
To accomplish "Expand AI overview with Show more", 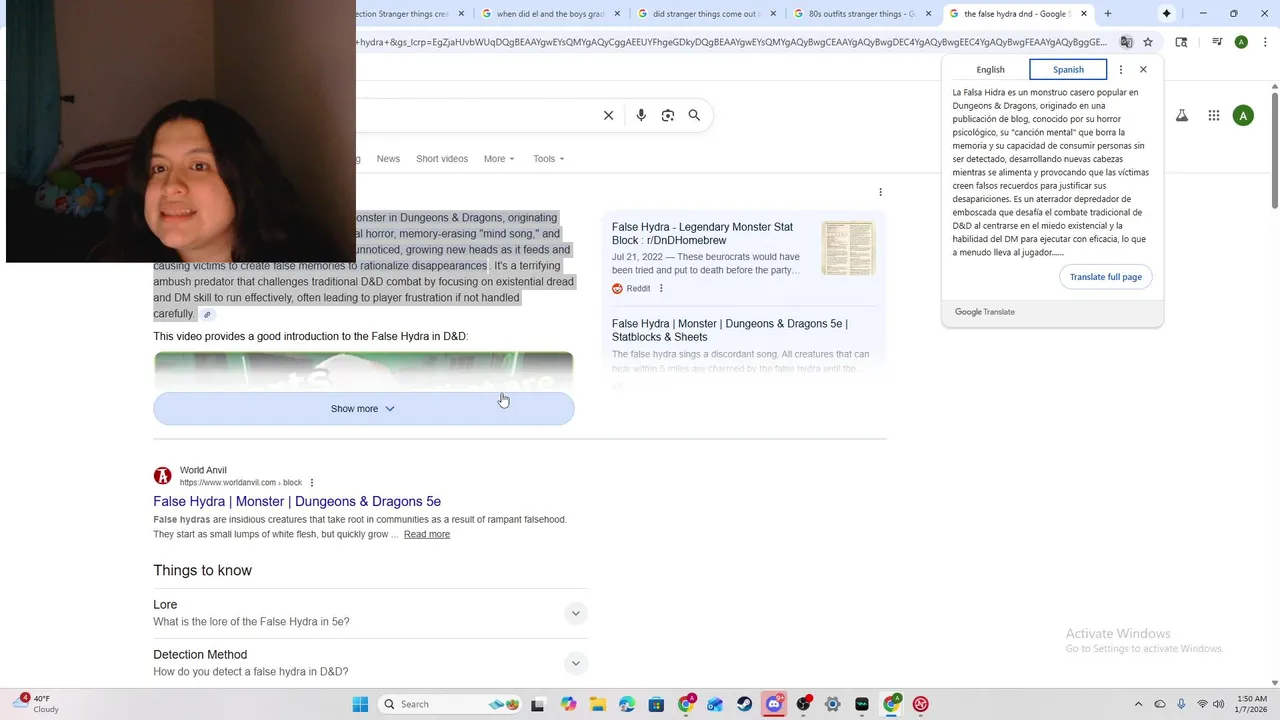I will (363, 409).
